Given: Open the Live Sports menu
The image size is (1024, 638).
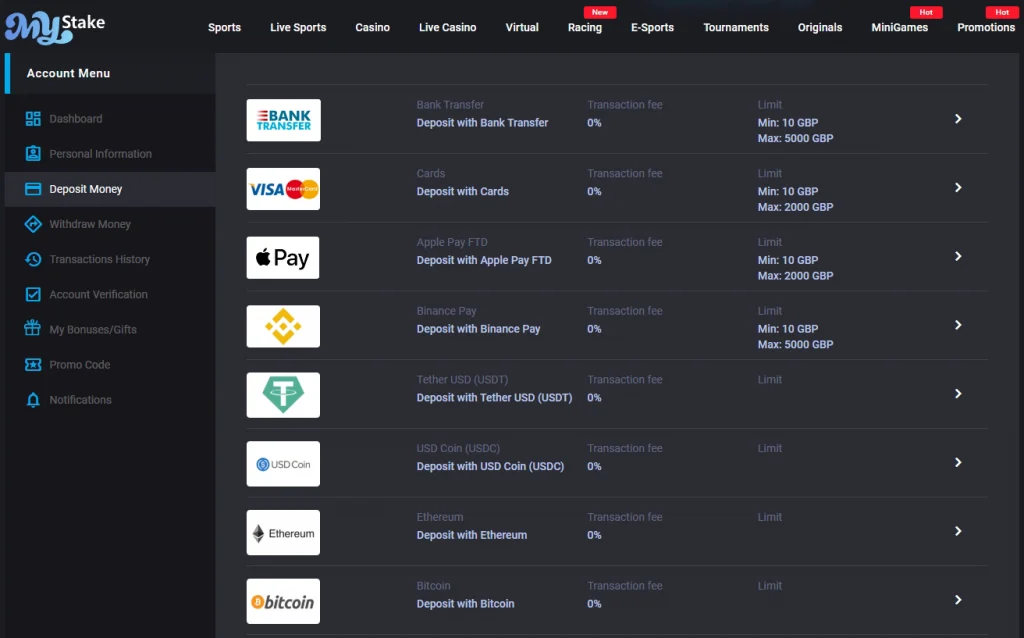Looking at the screenshot, I should coord(298,27).
